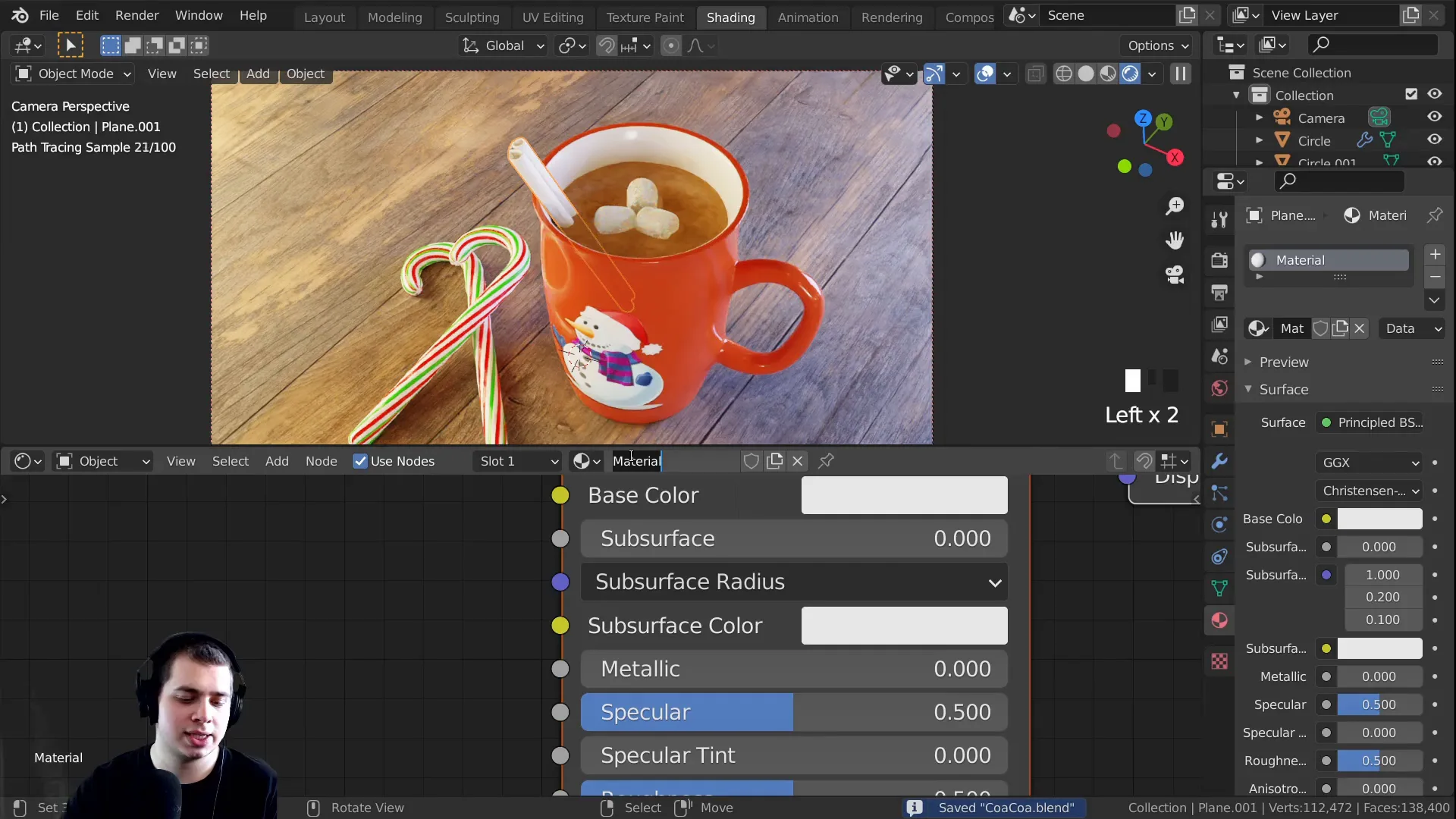Click the zoom view magnifier icon
Image resolution: width=1456 pixels, height=819 pixels.
[1175, 206]
